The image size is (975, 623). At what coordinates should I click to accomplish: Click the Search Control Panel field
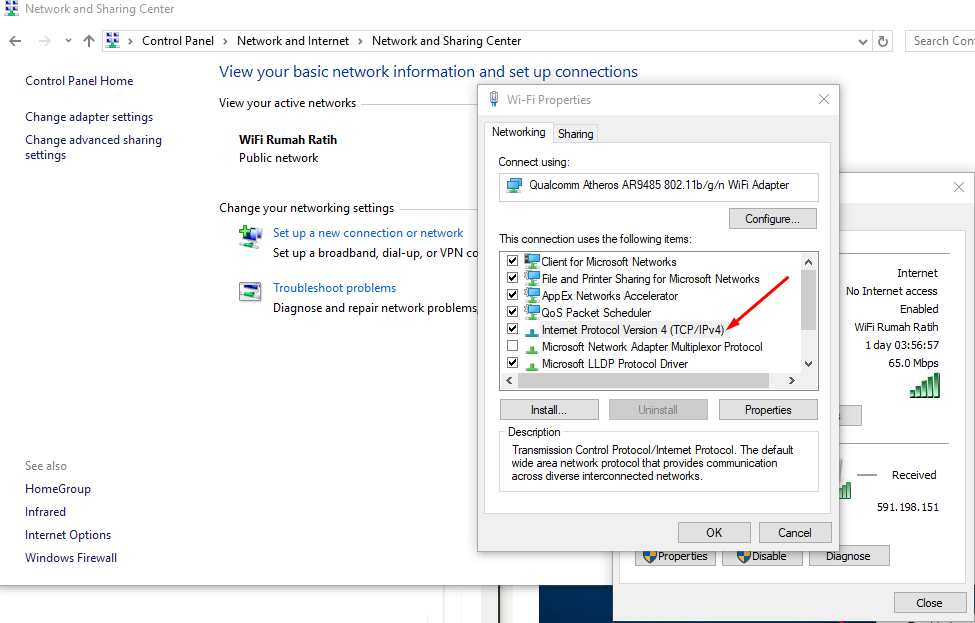pyautogui.click(x=940, y=41)
